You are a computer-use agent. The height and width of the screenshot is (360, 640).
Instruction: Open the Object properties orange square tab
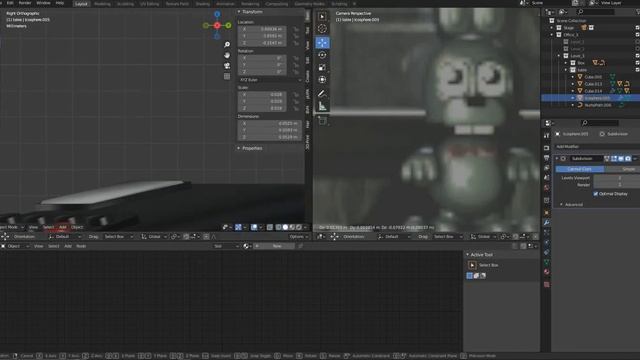547,212
